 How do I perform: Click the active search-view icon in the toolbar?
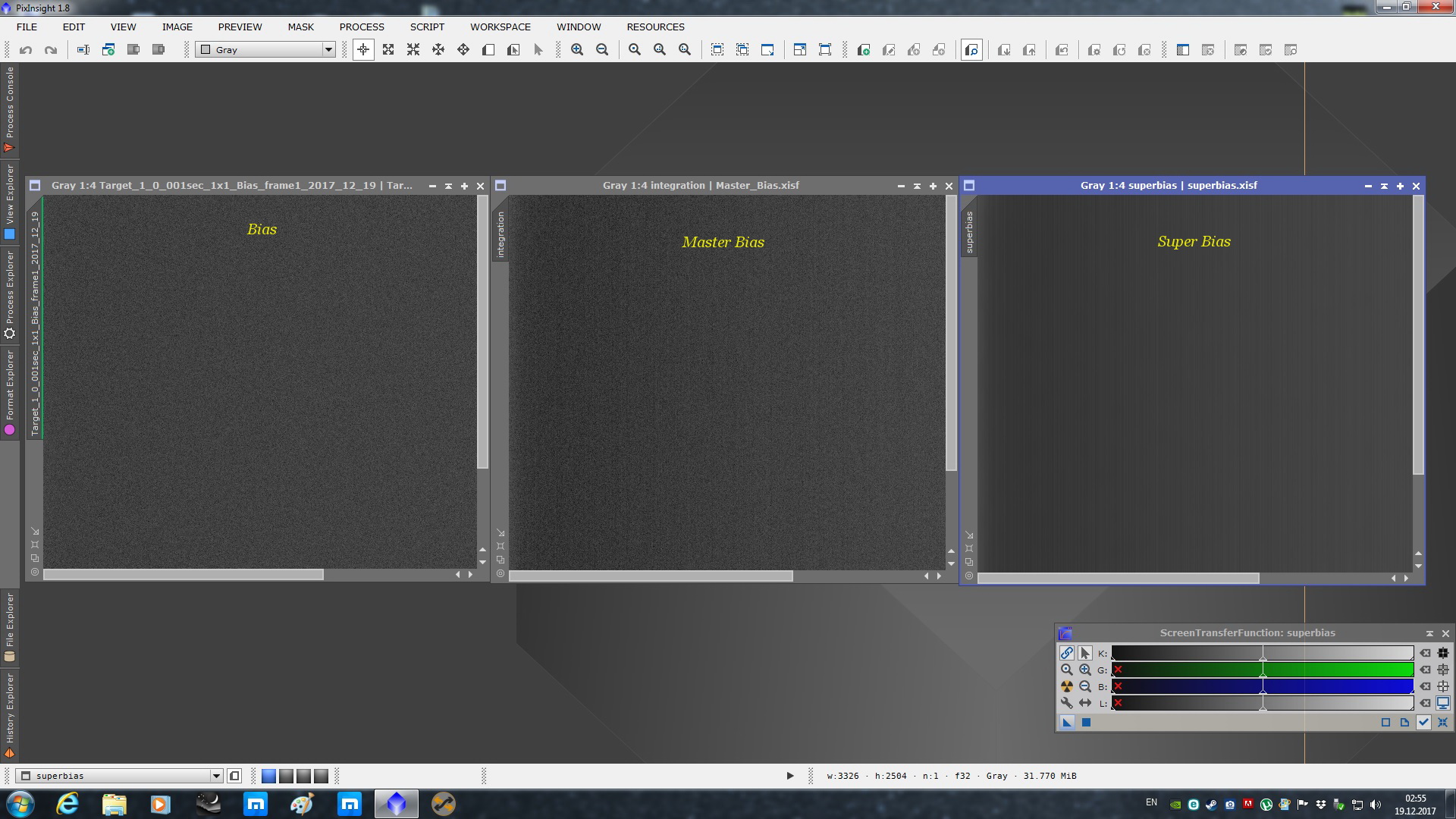click(x=971, y=50)
